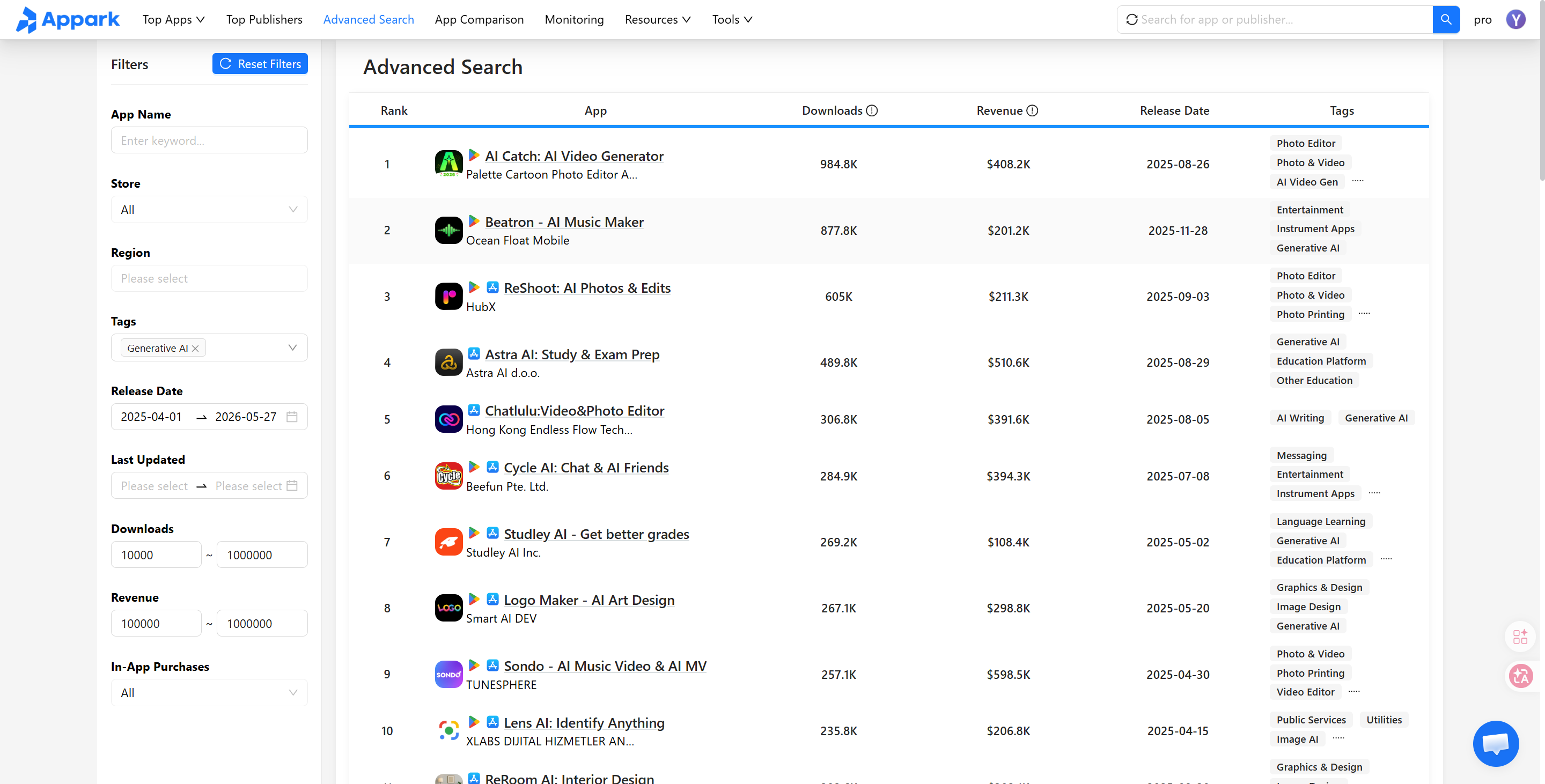The width and height of the screenshot is (1545, 784).
Task: Open the Region select dropdown
Action: pyautogui.click(x=209, y=279)
